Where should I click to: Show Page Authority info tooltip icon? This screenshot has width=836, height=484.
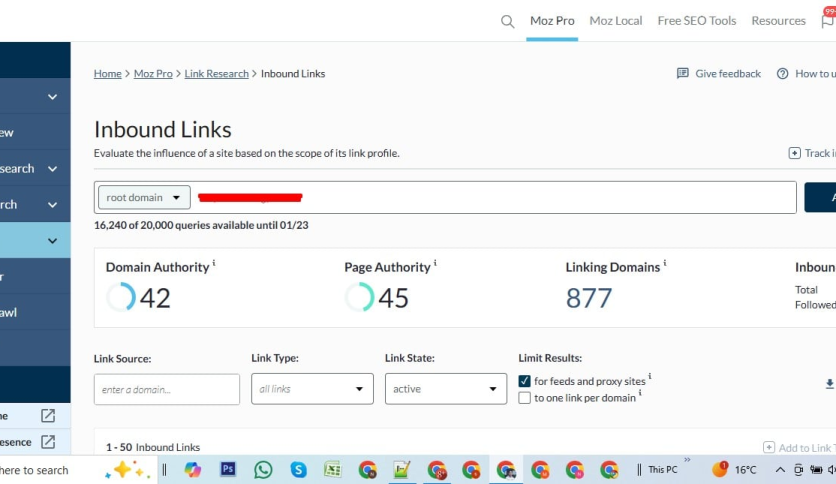coord(435,263)
